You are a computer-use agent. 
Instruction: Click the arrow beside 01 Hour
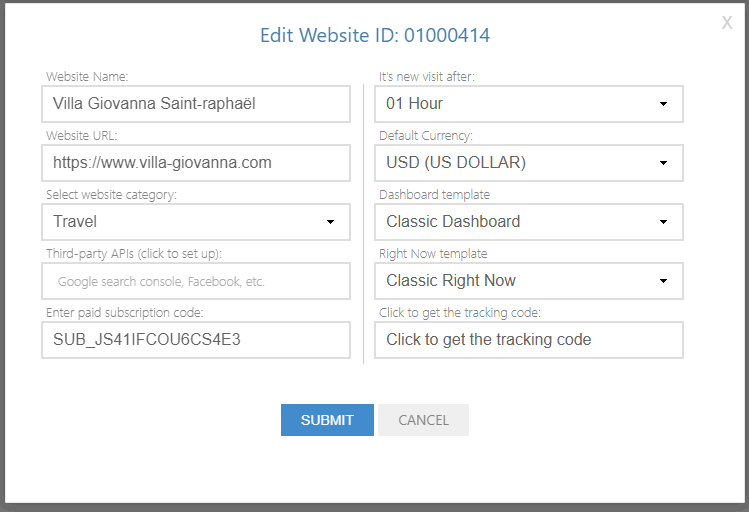(663, 104)
